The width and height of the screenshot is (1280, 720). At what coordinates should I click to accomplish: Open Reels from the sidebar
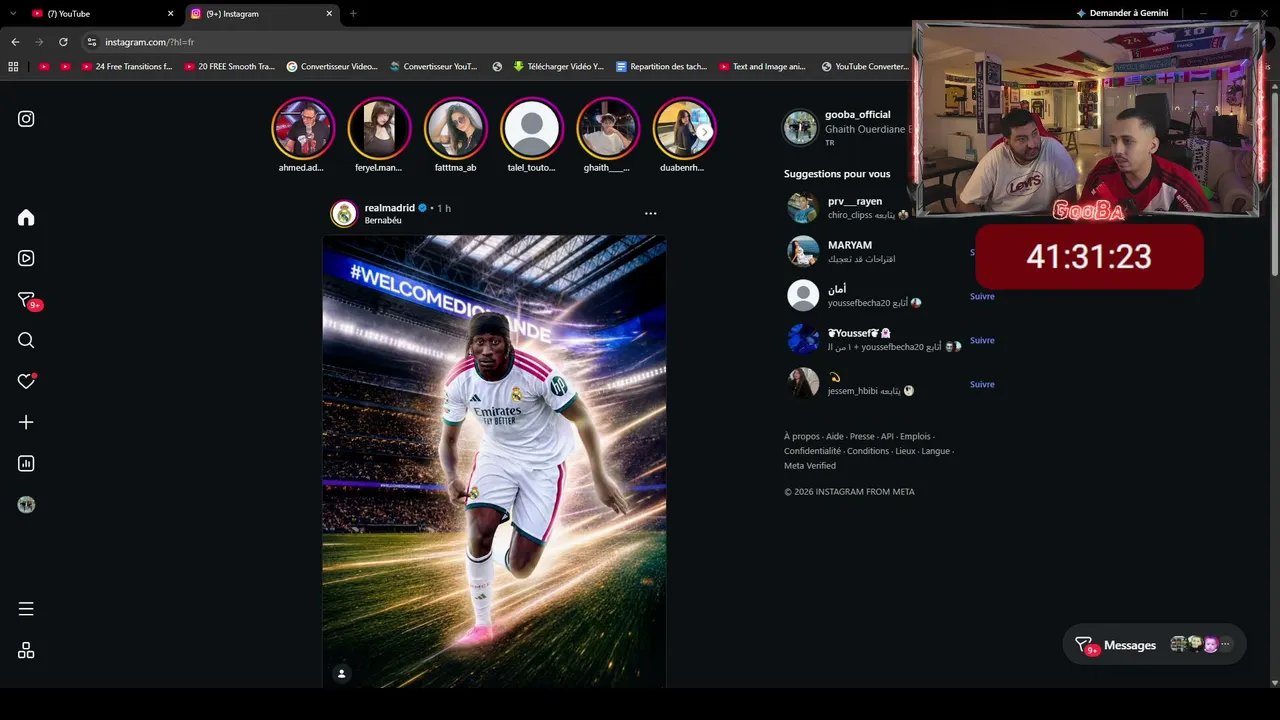click(26, 258)
